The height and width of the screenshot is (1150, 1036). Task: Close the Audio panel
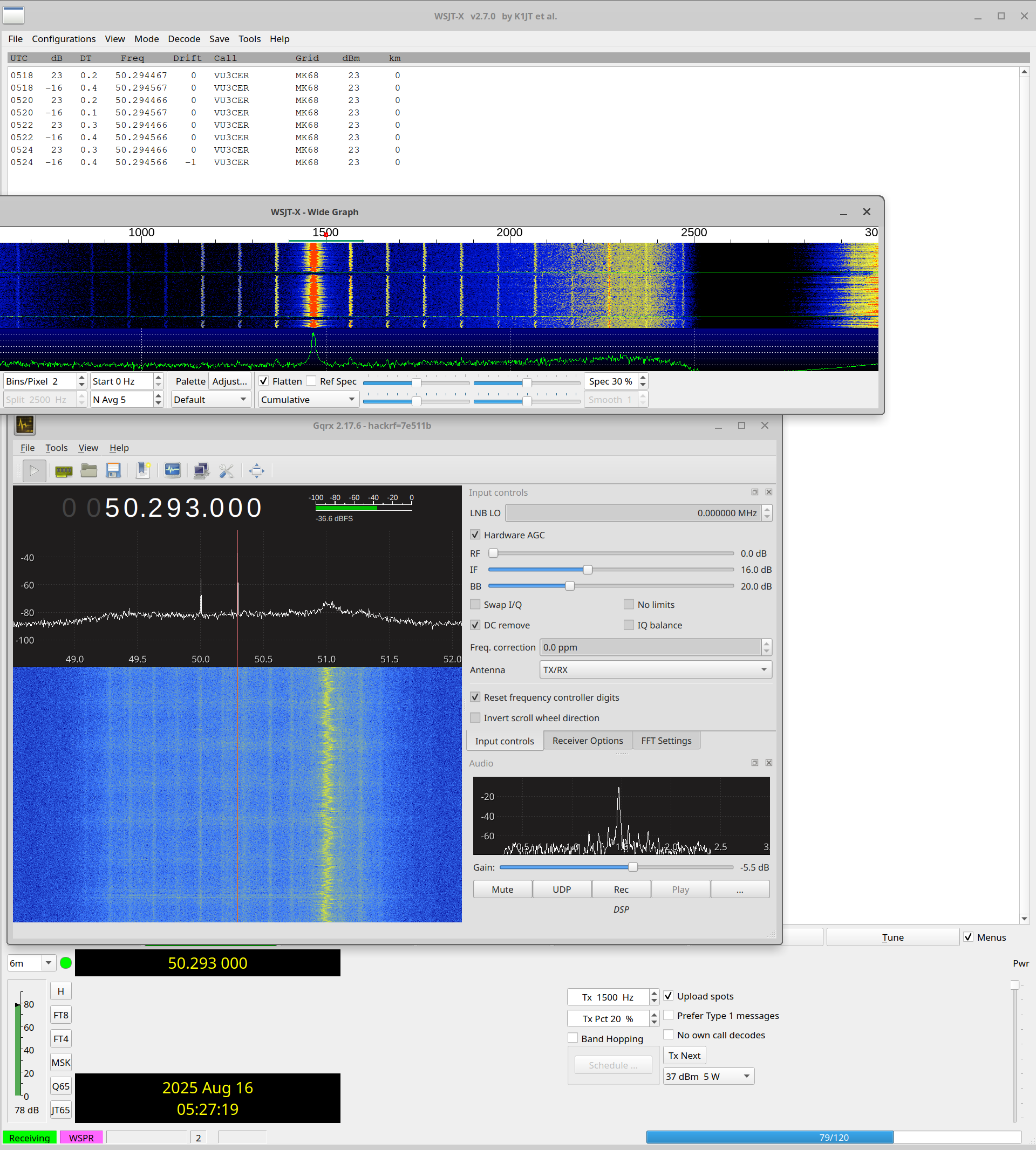click(769, 763)
